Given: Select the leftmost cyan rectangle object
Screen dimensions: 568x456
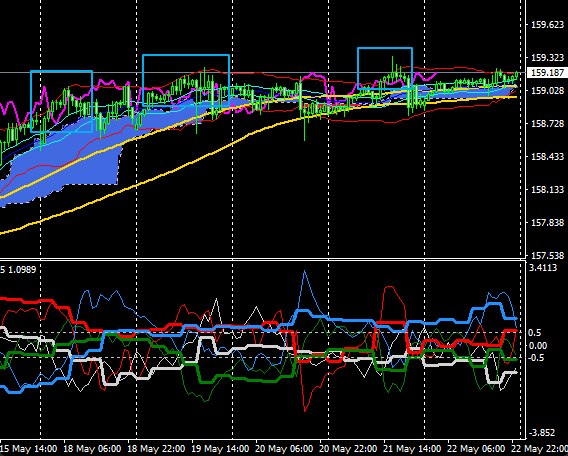Looking at the screenshot, I should (x=62, y=101).
